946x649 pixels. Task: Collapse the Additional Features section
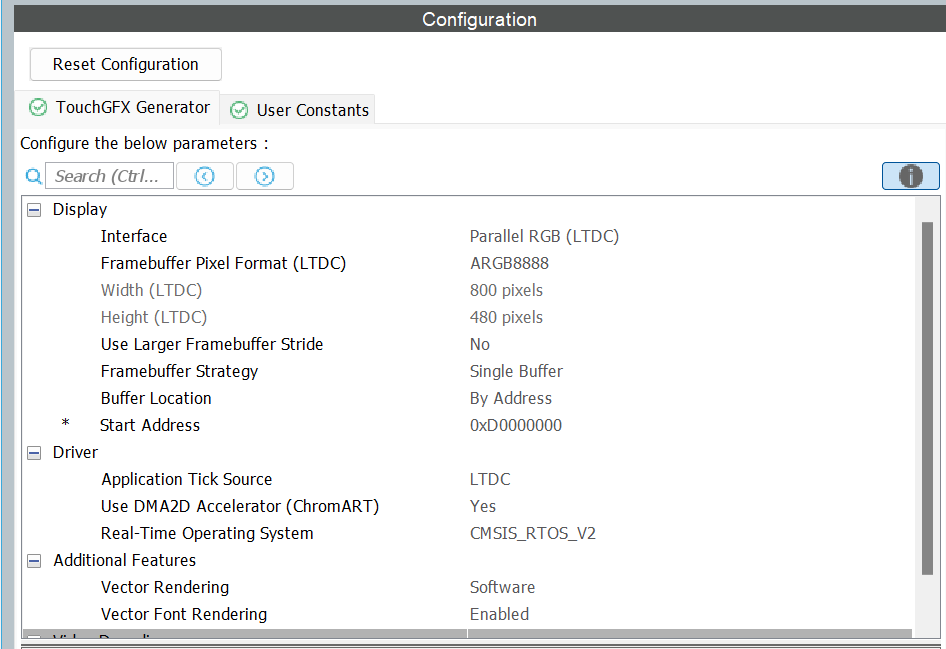pos(34,561)
